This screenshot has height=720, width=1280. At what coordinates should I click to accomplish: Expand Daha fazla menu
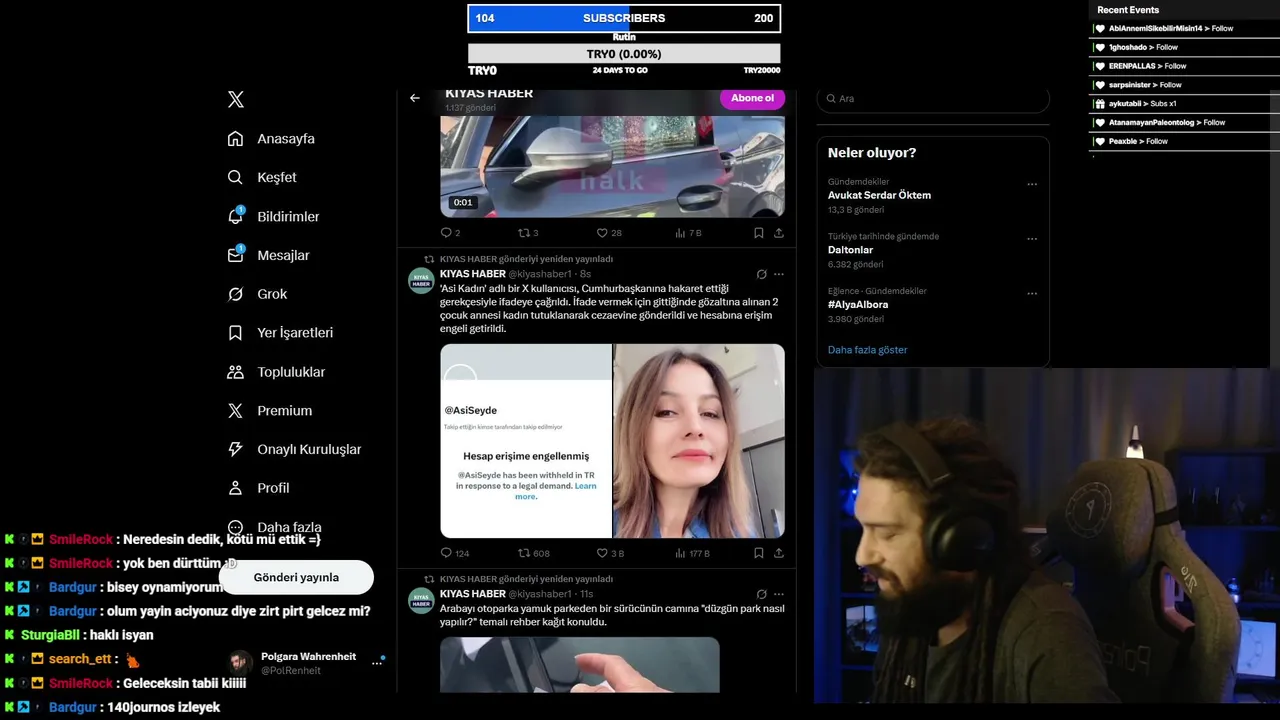274,527
